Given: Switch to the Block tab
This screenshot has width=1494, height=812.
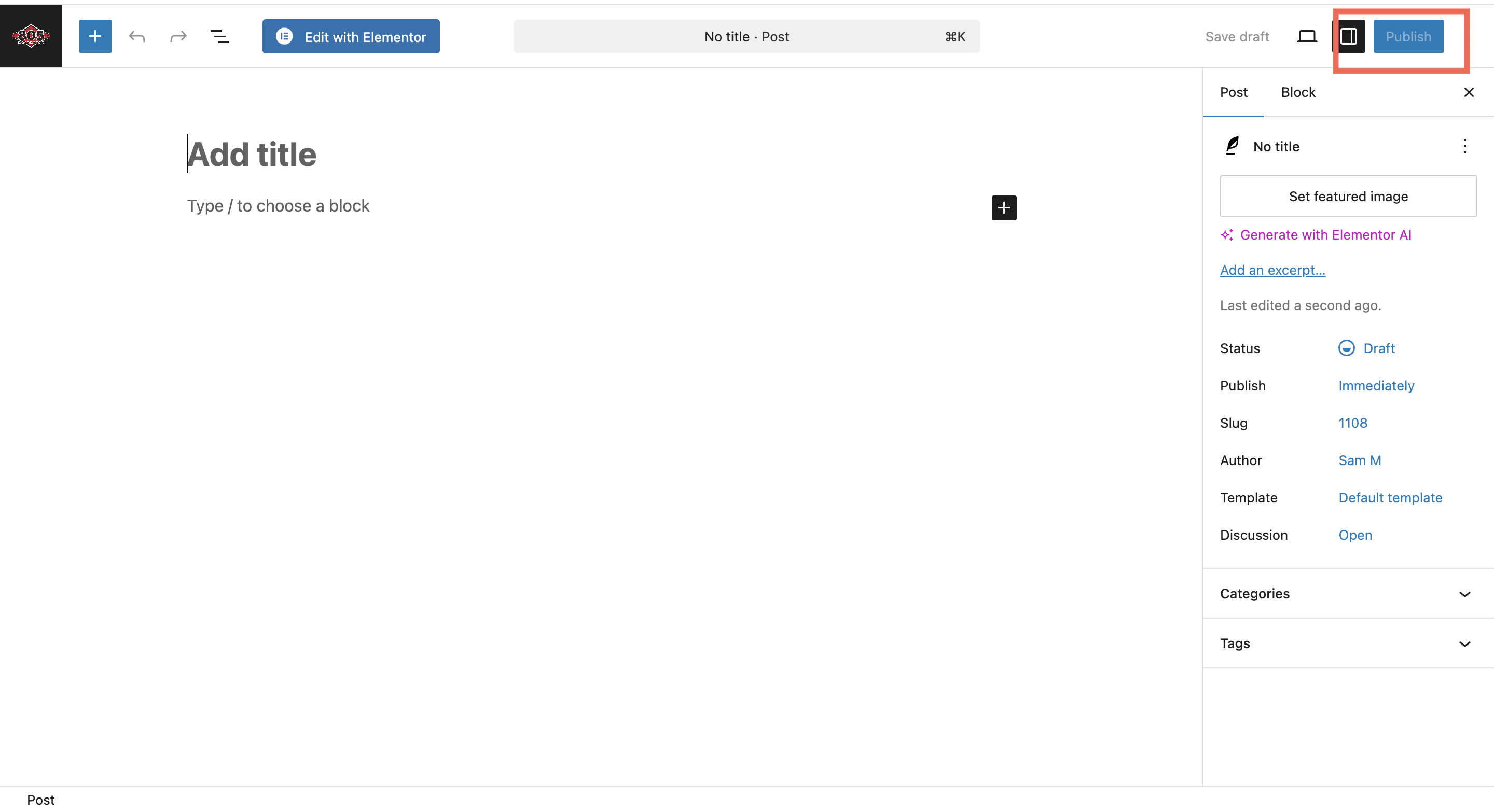Looking at the screenshot, I should coord(1298,92).
